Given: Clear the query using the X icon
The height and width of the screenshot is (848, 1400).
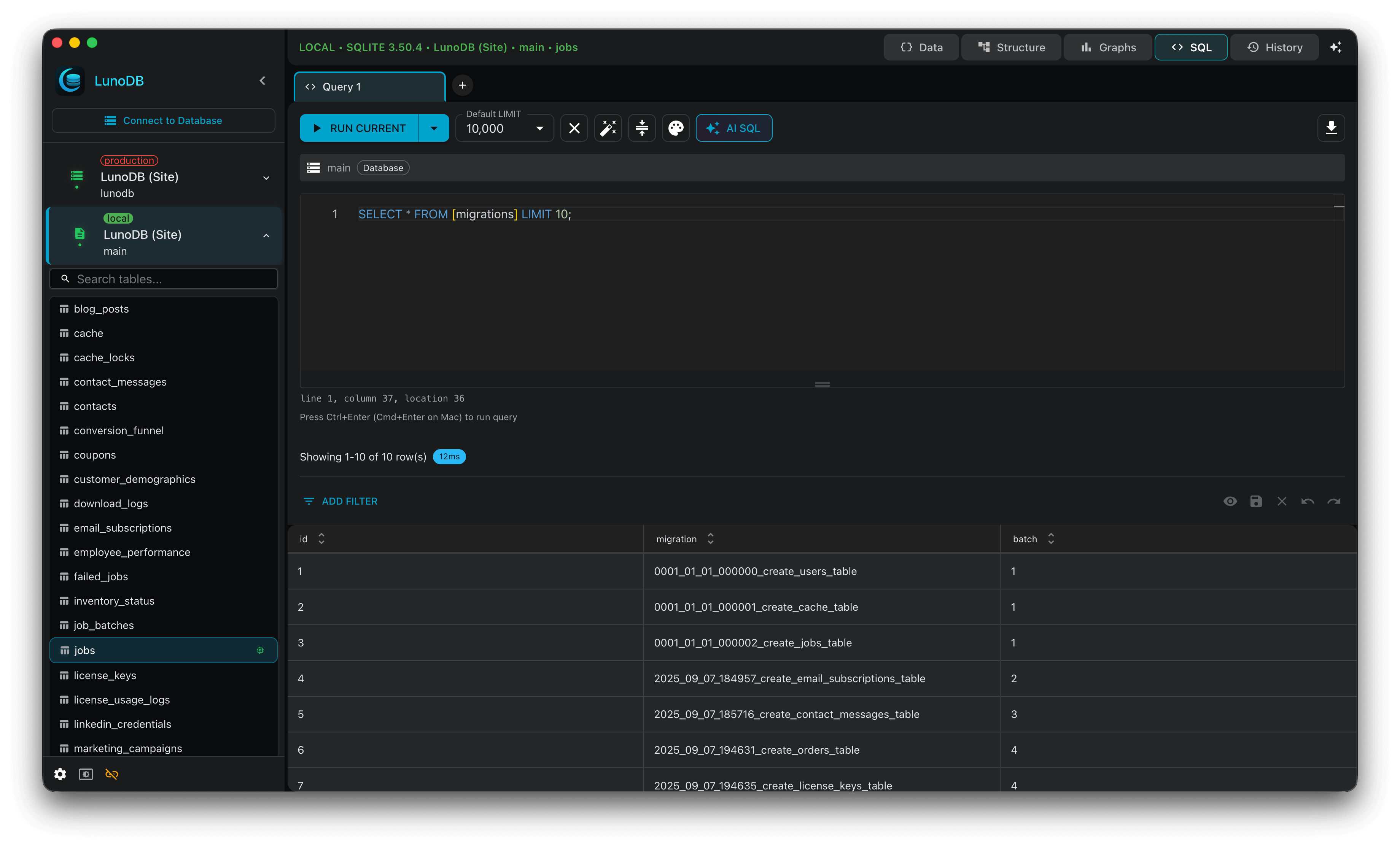Looking at the screenshot, I should pyautogui.click(x=574, y=128).
